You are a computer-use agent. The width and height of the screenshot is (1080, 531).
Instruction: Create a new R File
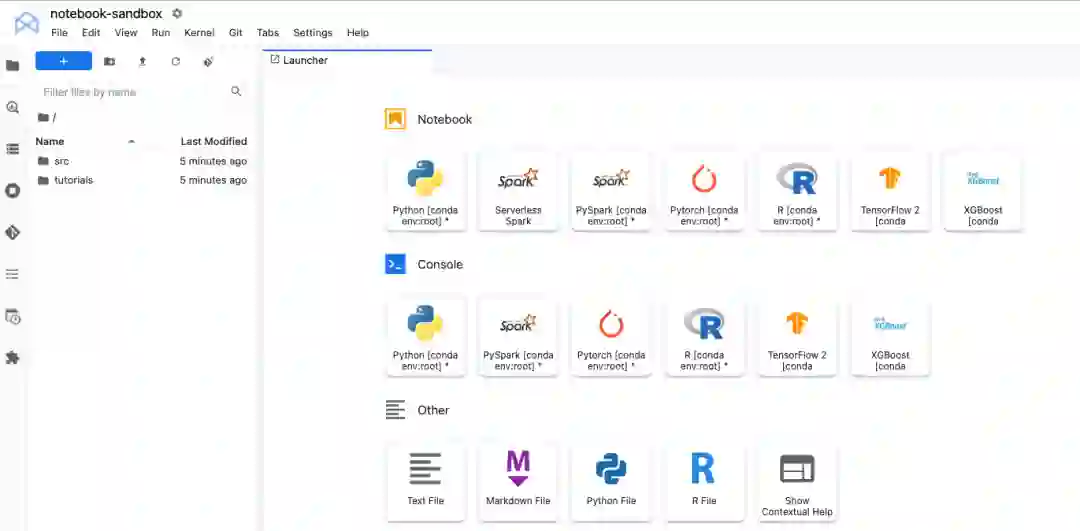click(x=704, y=481)
